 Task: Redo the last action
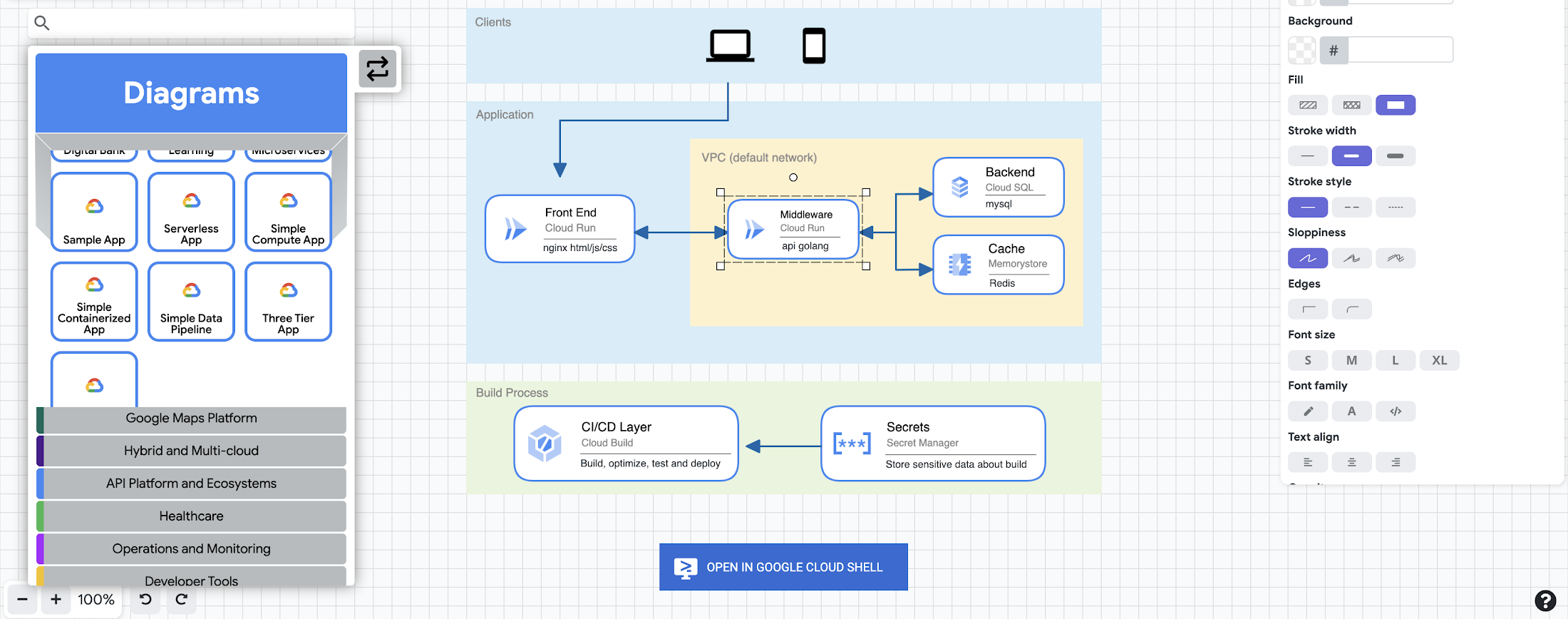pos(182,600)
